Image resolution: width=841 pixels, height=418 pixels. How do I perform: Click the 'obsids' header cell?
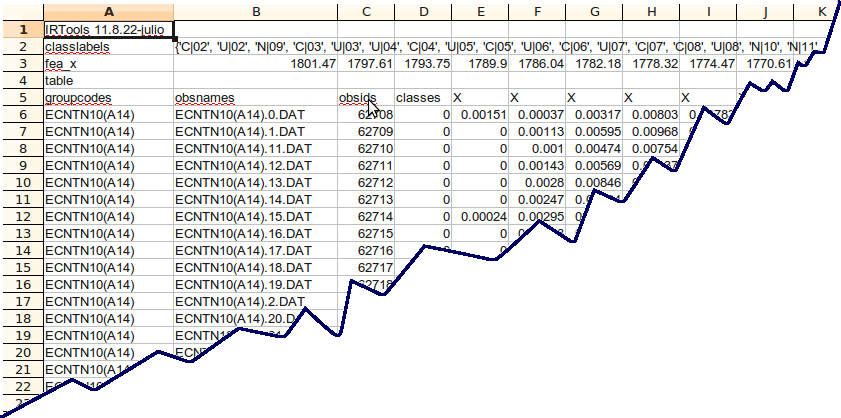(366, 98)
